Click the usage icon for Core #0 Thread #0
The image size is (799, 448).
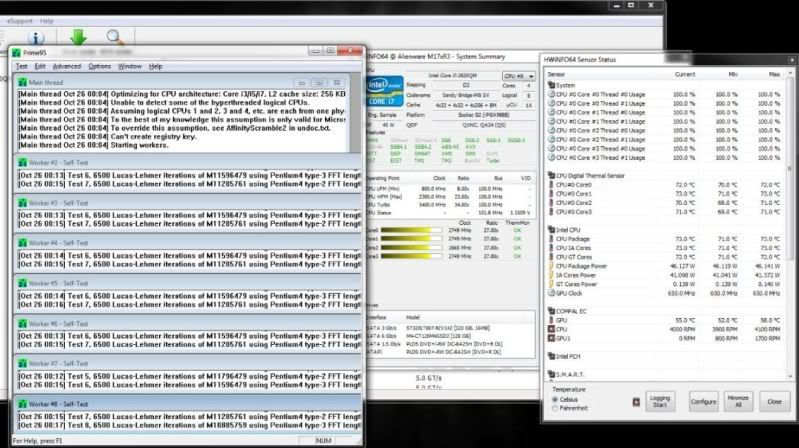click(x=551, y=94)
